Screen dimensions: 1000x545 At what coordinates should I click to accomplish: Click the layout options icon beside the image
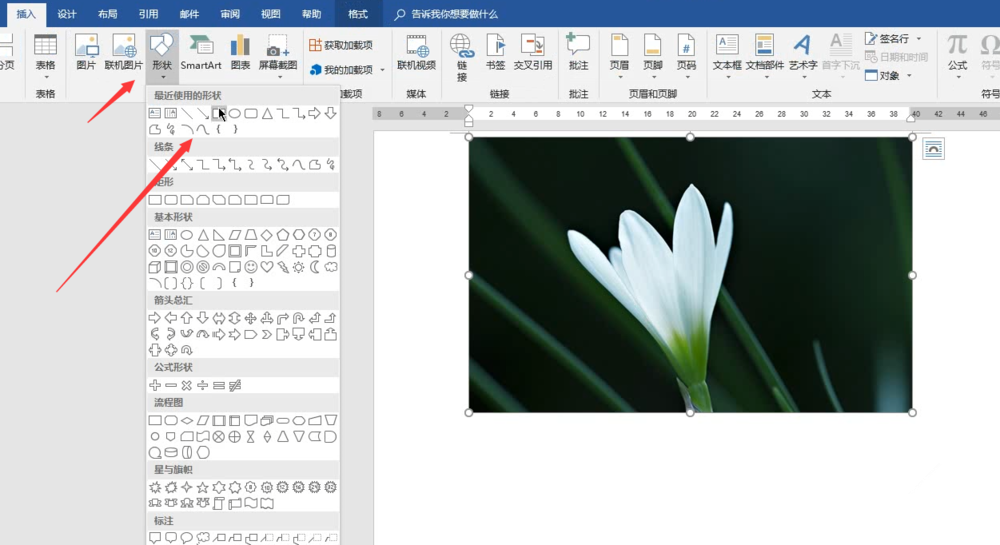(x=932, y=149)
